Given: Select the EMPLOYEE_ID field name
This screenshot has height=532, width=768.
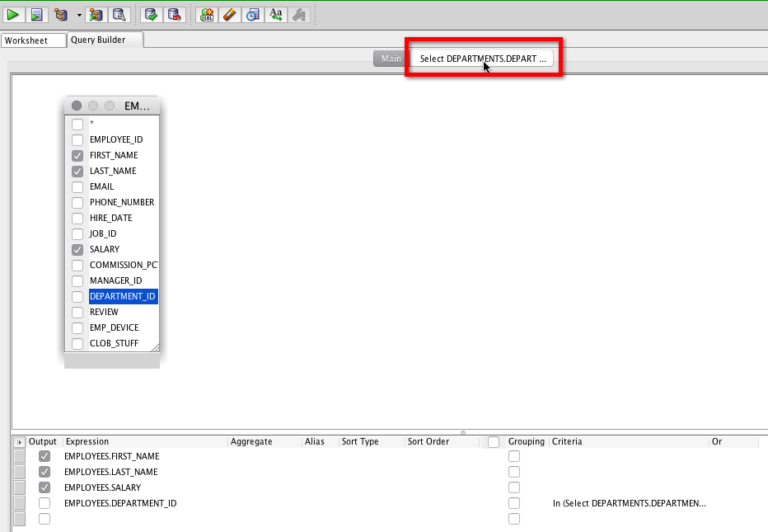Looking at the screenshot, I should pos(116,140).
